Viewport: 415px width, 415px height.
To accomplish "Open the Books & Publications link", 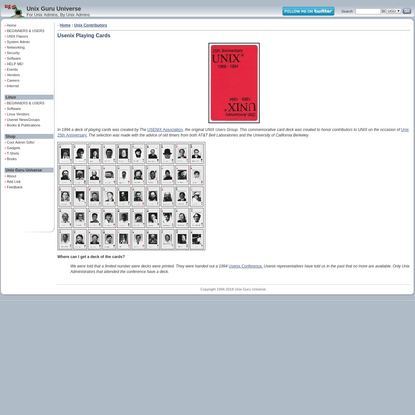I will point(23,125).
